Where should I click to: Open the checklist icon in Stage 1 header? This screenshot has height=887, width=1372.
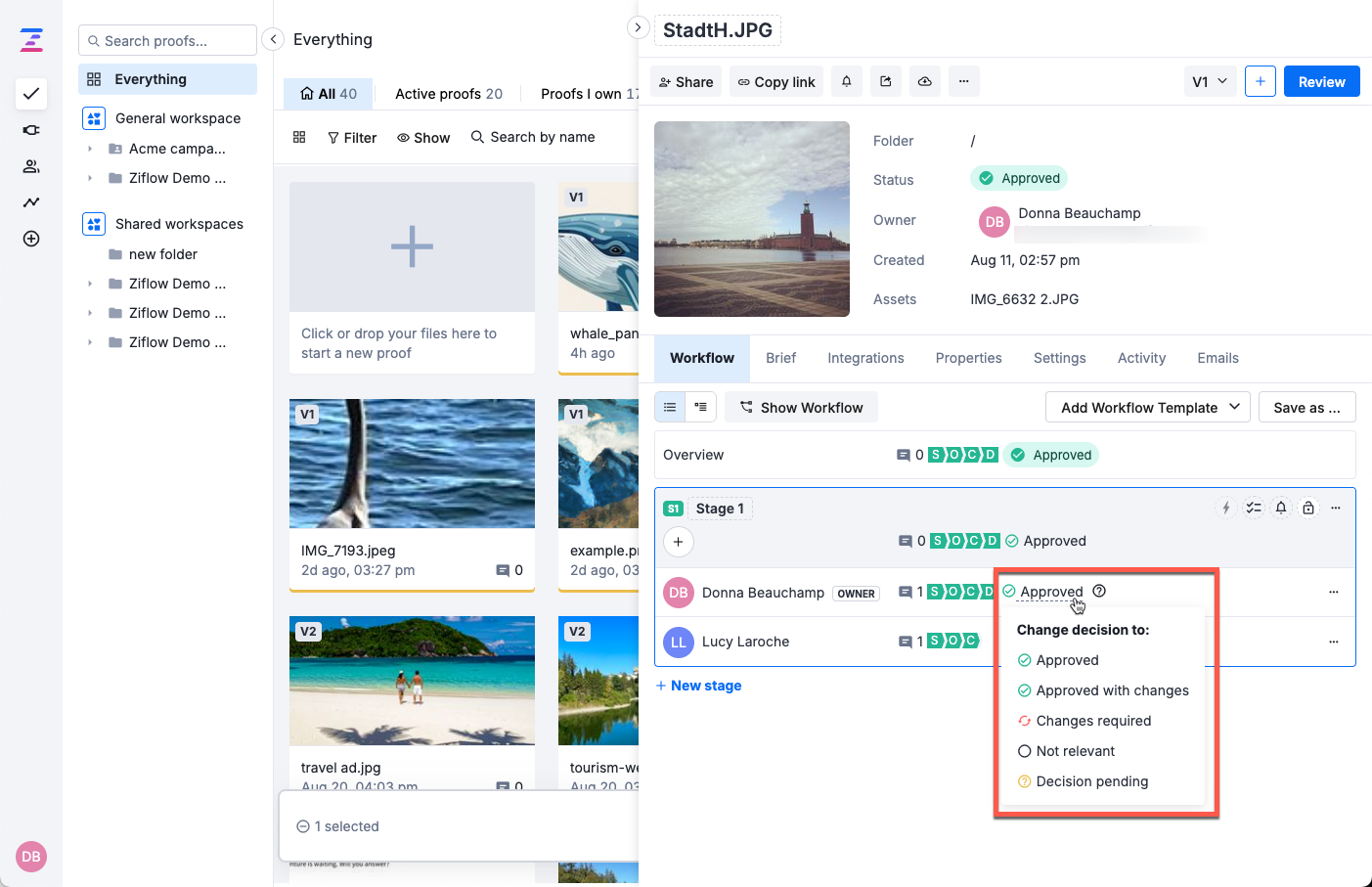point(1253,508)
